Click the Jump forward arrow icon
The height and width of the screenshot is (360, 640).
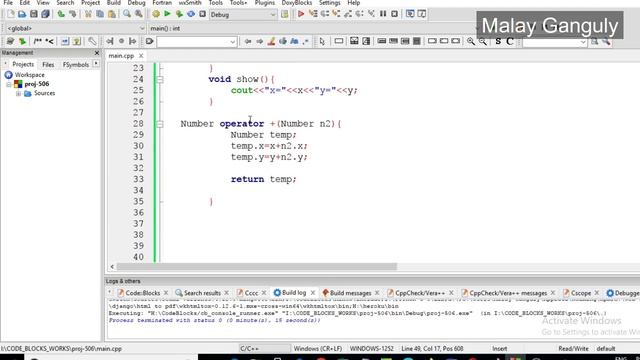pyautogui.click(x=259, y=41)
